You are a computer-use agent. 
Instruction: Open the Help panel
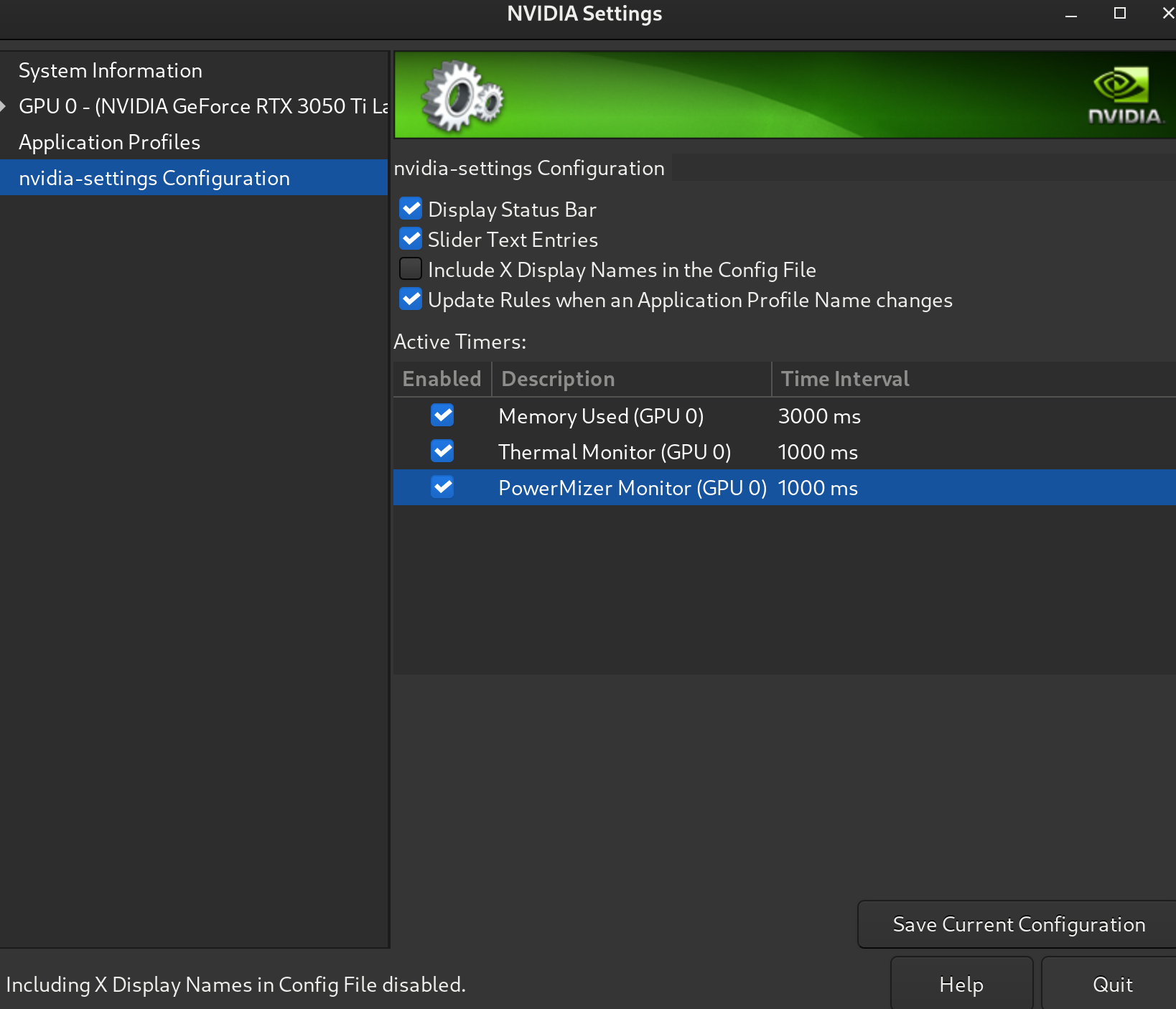pyautogui.click(x=961, y=984)
